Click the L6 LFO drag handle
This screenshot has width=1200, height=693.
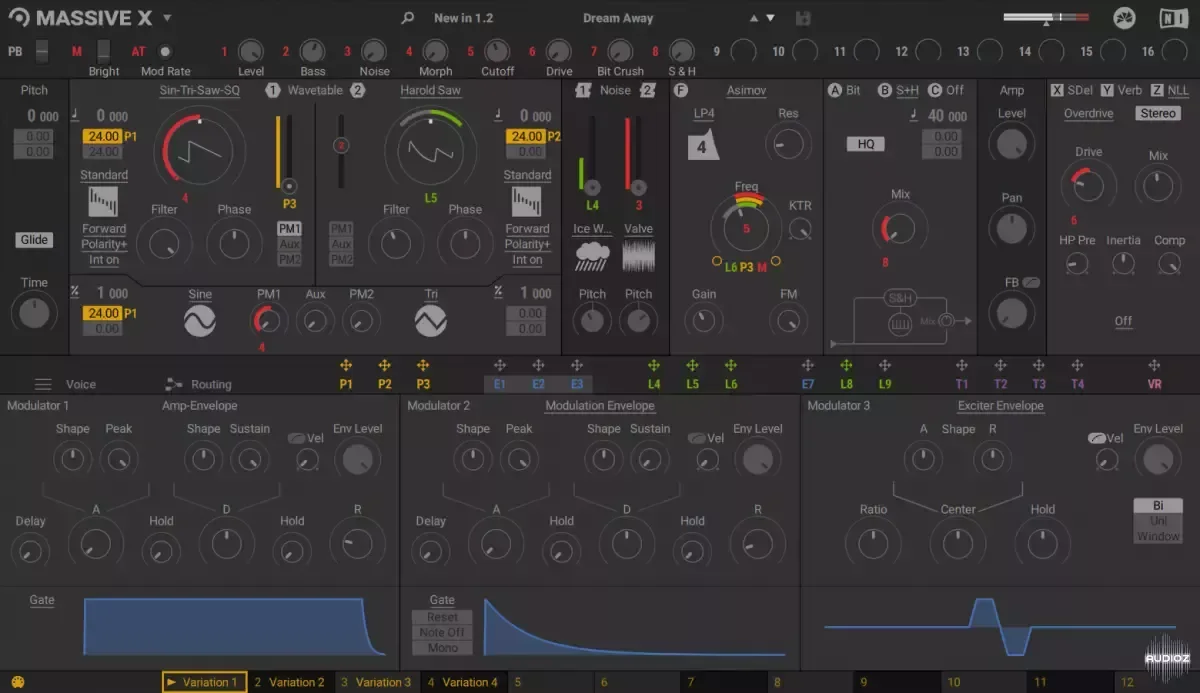731,366
